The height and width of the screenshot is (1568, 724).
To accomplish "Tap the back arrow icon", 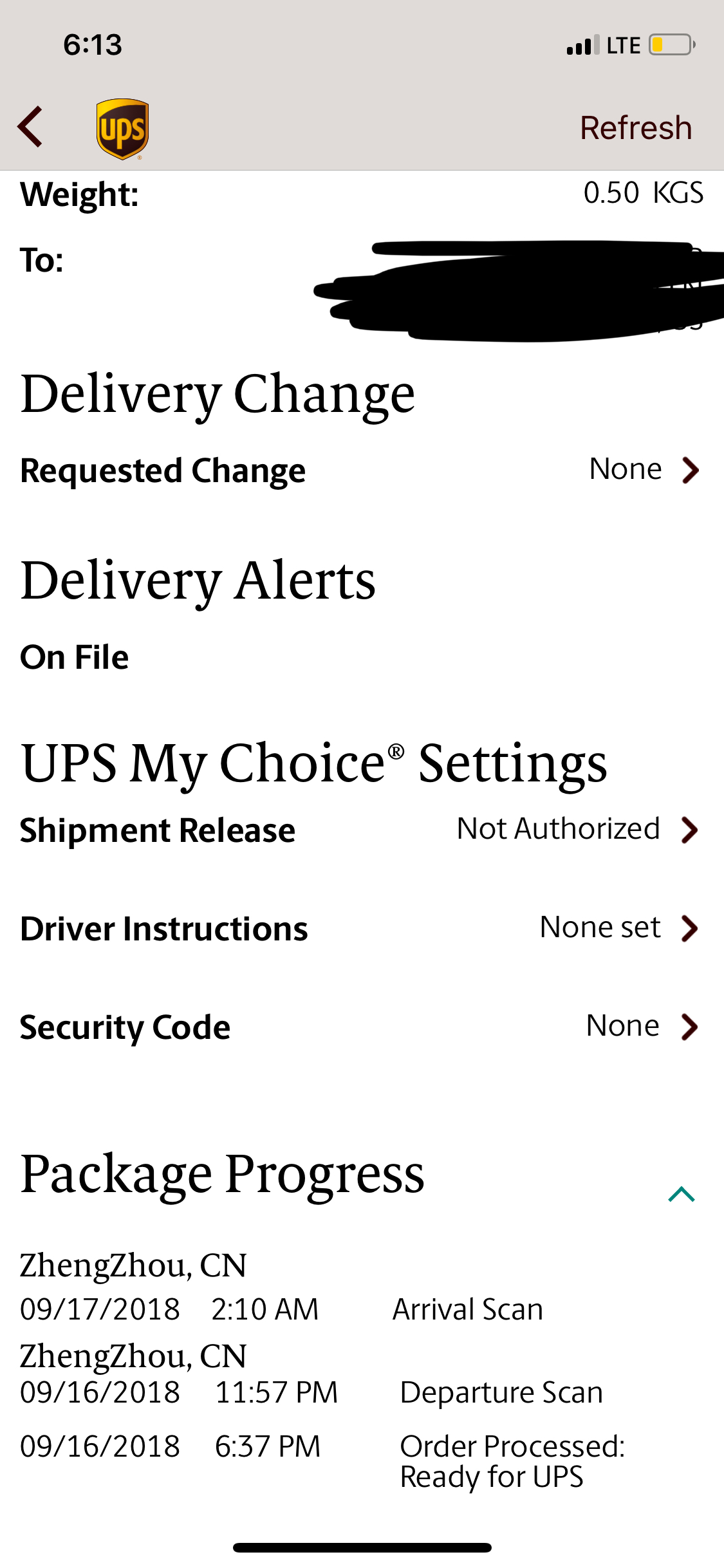I will [31, 127].
